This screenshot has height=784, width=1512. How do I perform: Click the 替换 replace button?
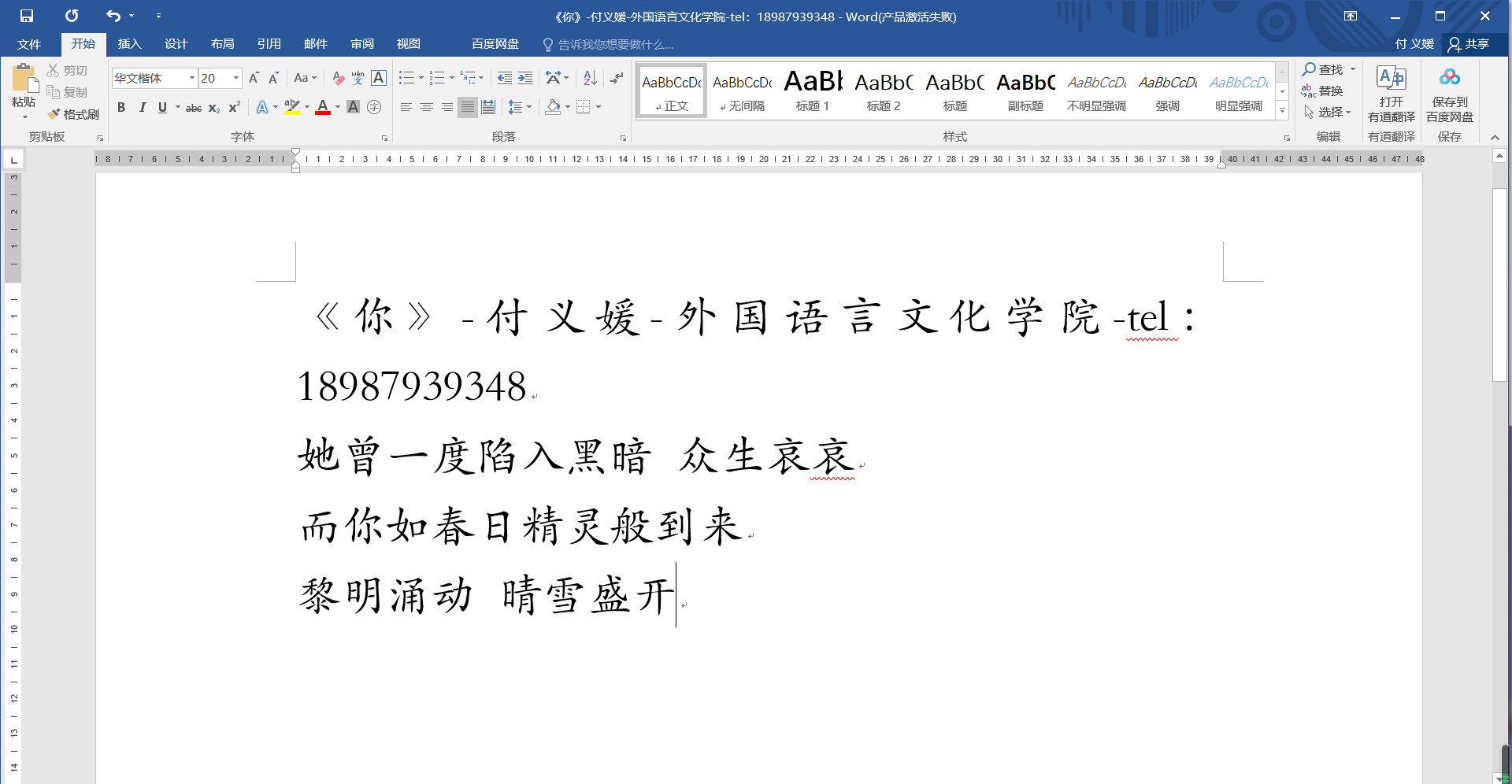(1323, 91)
